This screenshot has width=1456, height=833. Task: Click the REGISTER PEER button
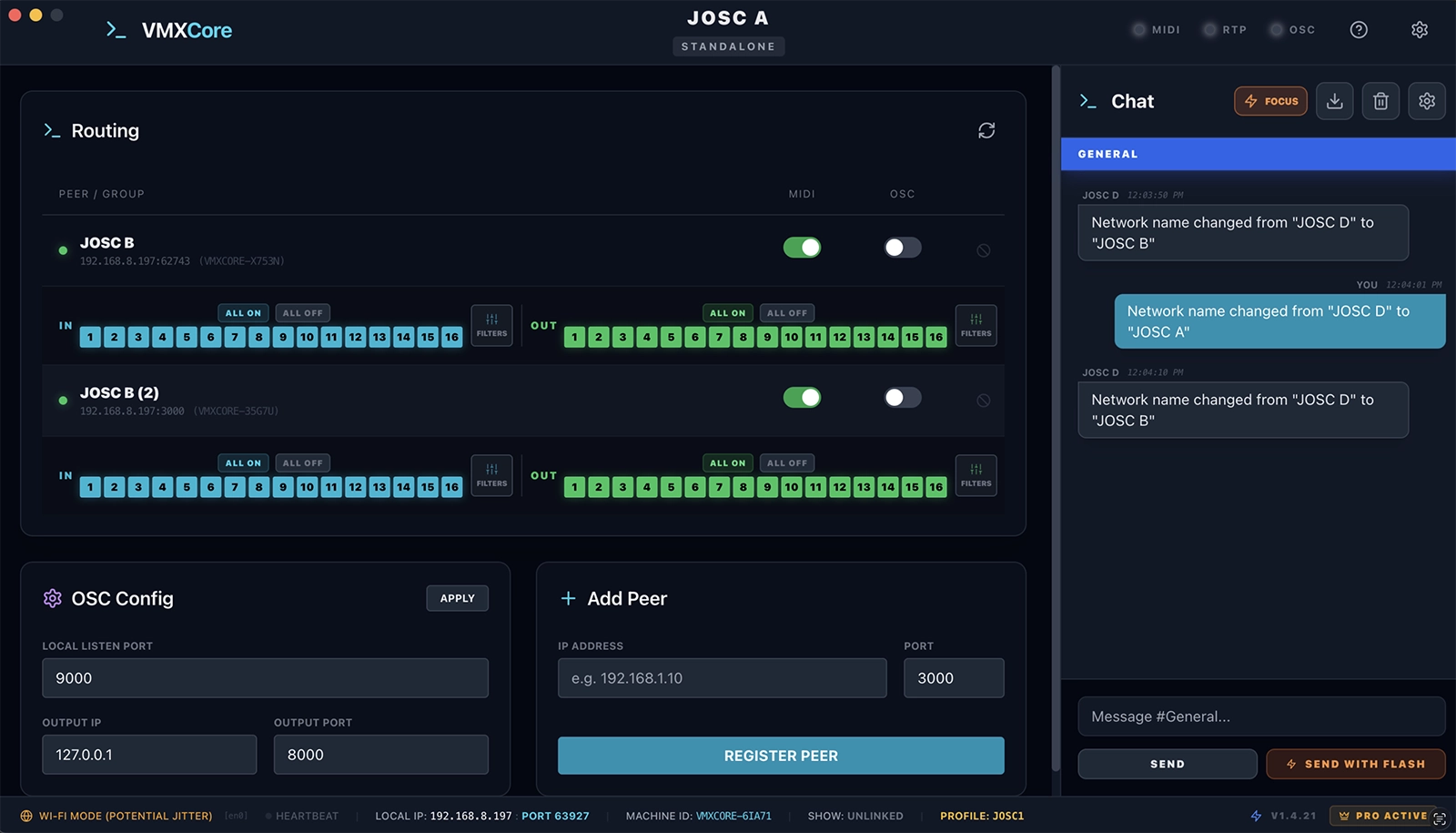coord(781,756)
